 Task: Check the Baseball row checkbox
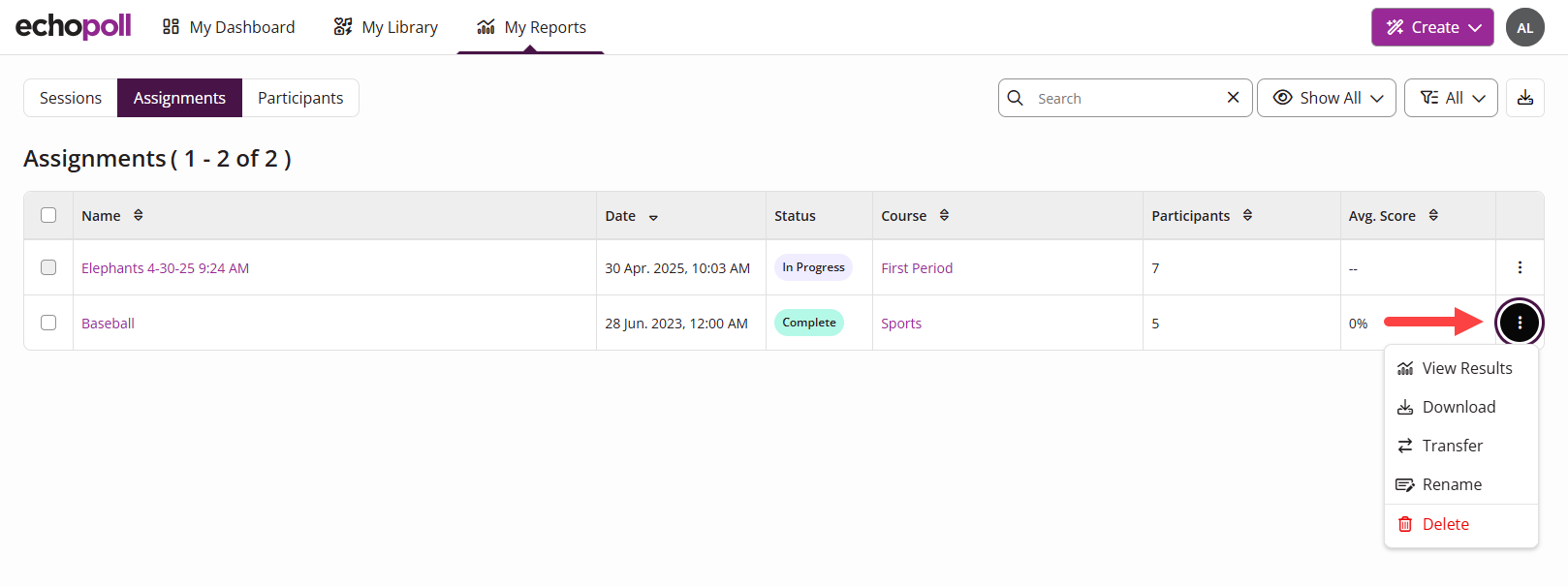(48, 323)
